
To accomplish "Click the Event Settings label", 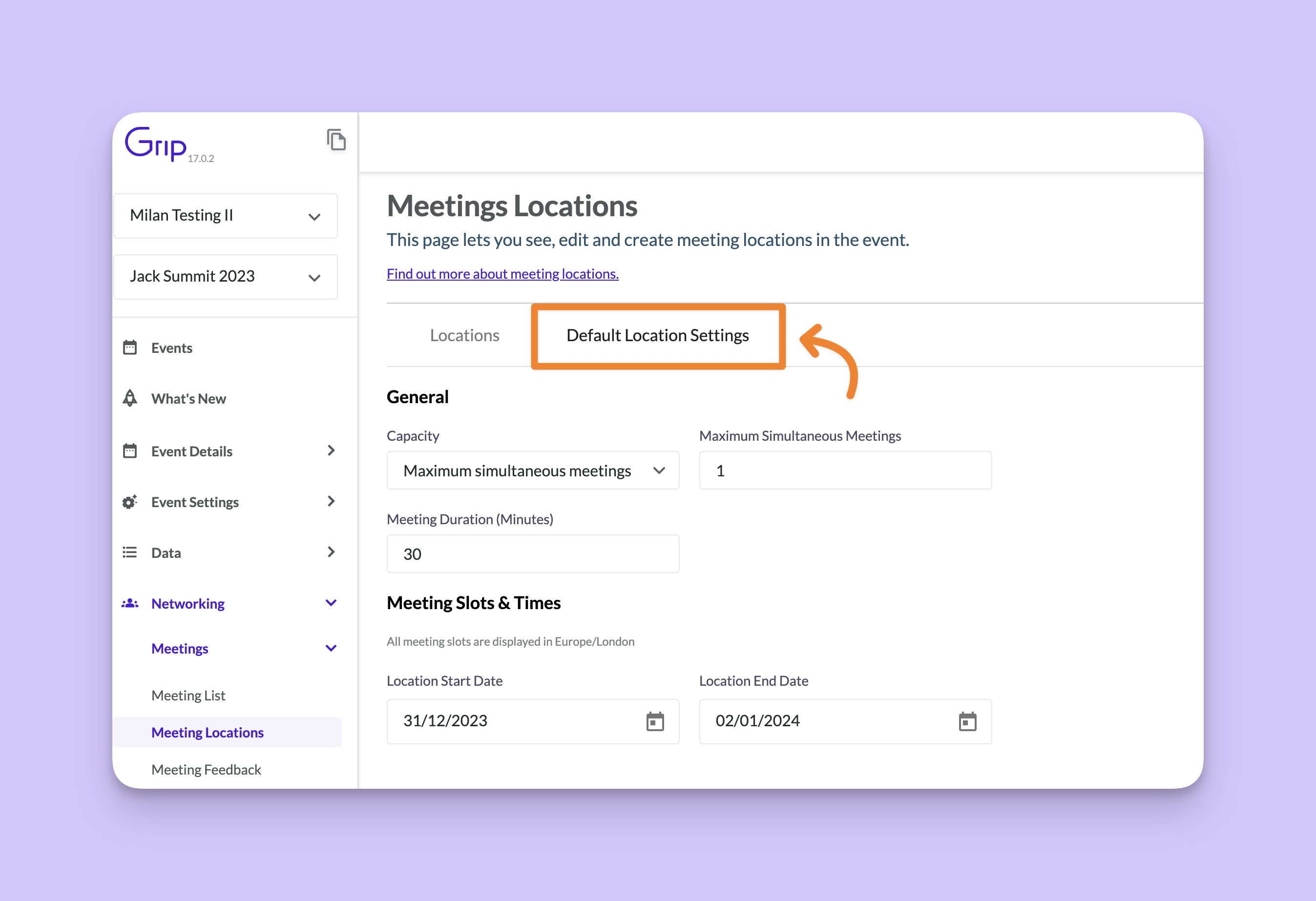I will point(195,502).
